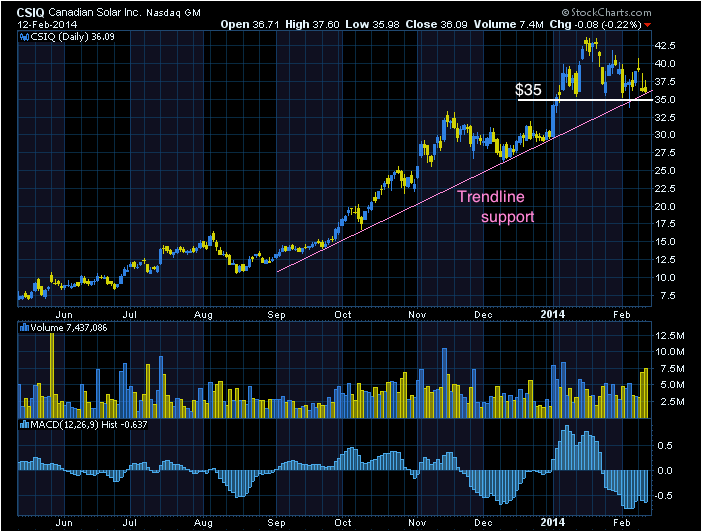Click the Canadian Solar Inc. company name
The width and height of the screenshot is (702, 532).
(95, 13)
